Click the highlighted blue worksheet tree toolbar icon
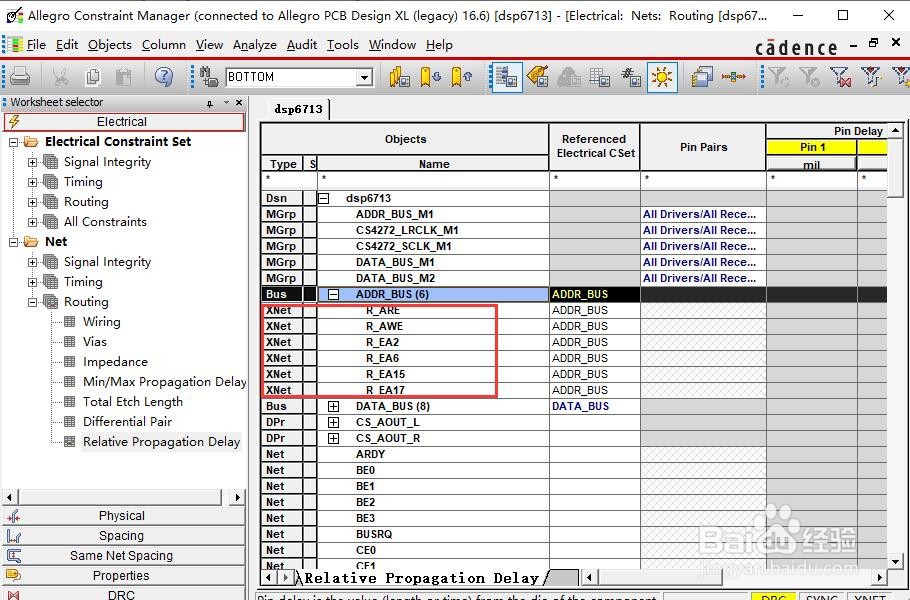This screenshot has width=910, height=600. 506,77
